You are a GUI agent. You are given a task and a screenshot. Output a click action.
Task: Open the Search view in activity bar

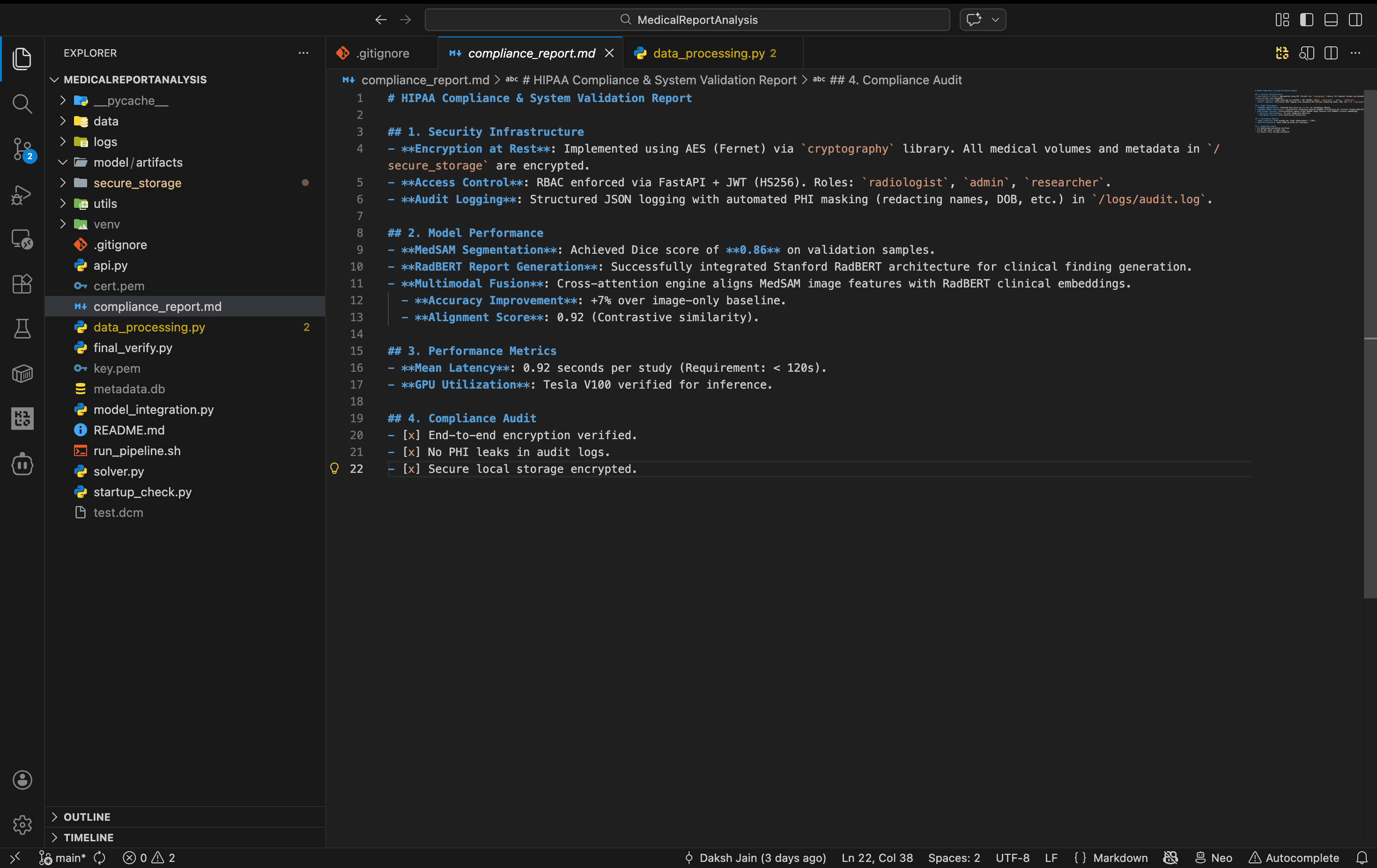click(x=22, y=103)
